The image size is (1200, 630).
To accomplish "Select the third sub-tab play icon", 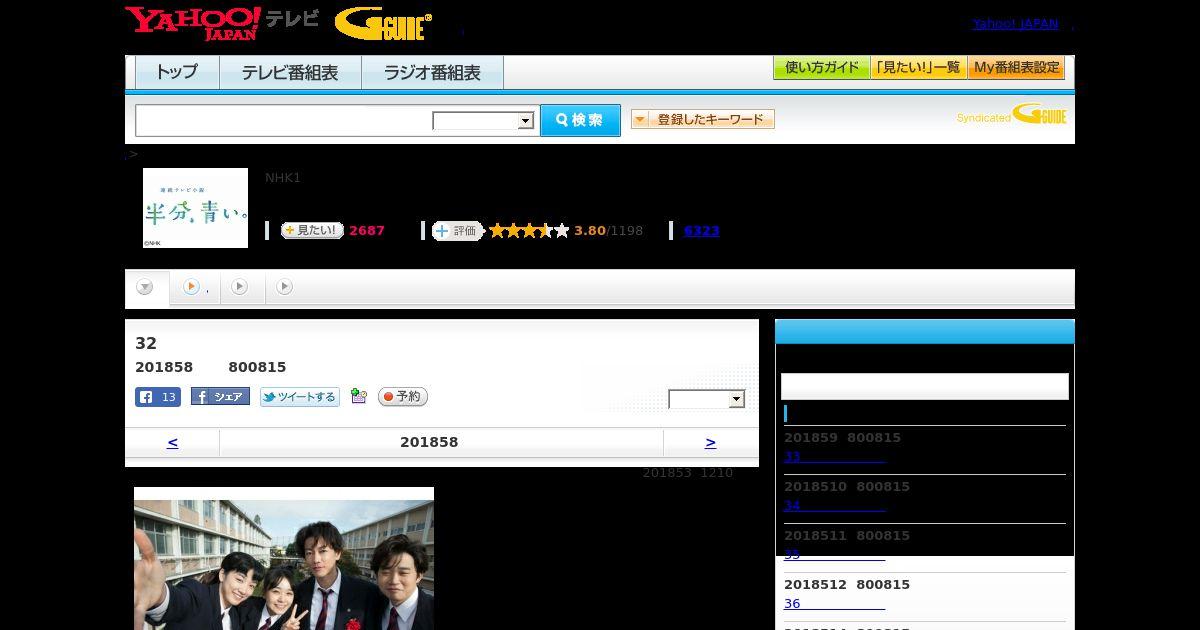I will pyautogui.click(x=240, y=287).
